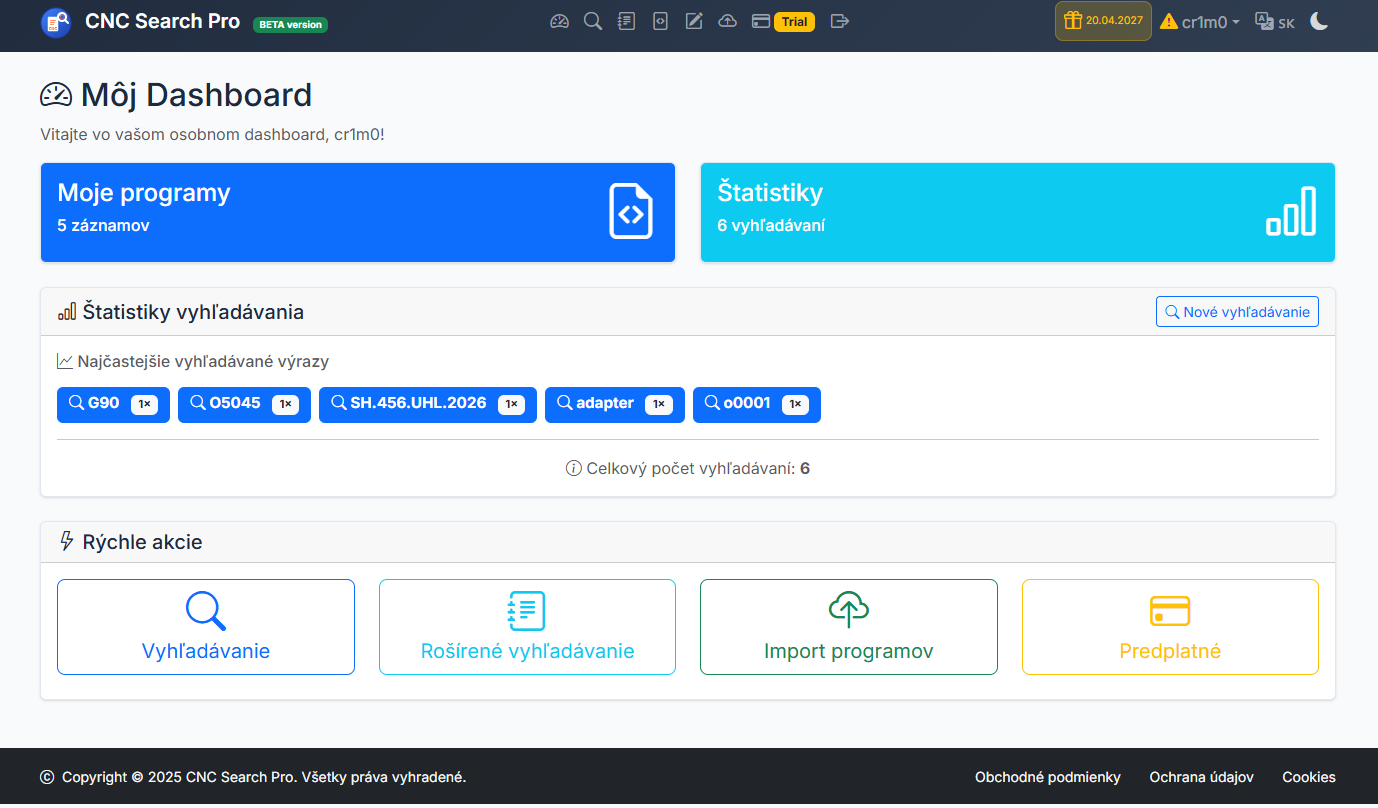Open the Štatistiky card

(1017, 212)
